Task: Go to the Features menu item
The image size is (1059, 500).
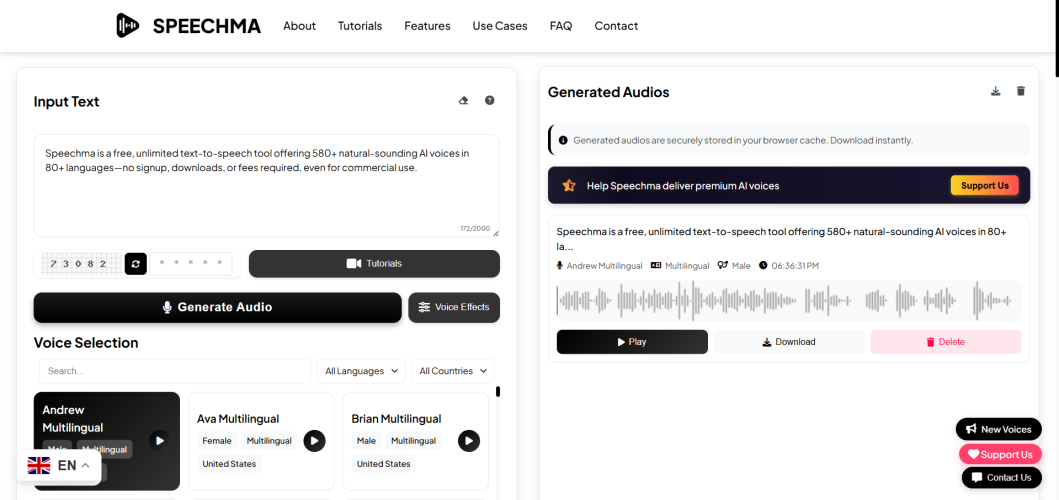Action: (x=427, y=26)
